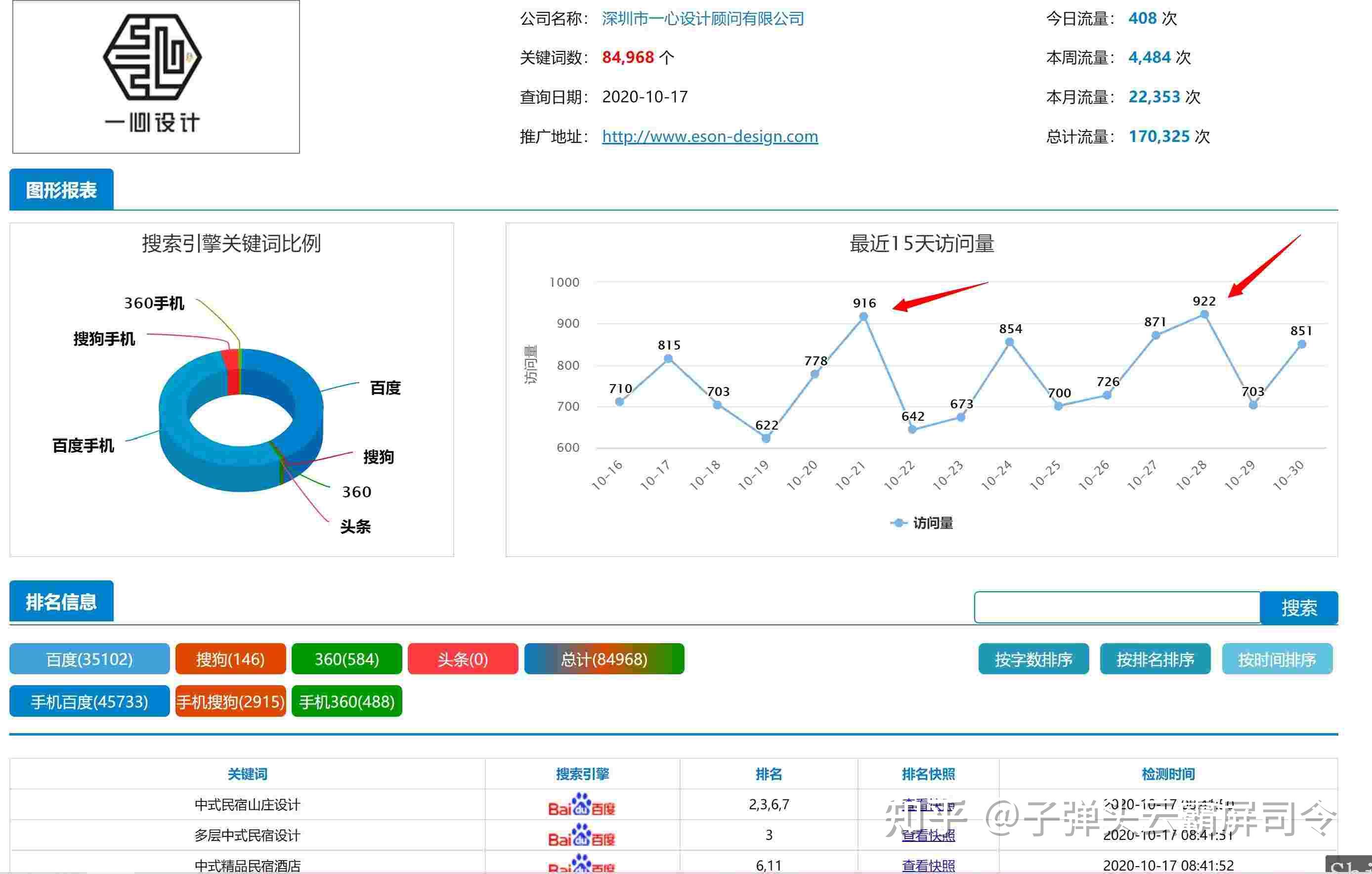The width and height of the screenshot is (1372, 874).
Task: Click Baidu logo in 中式民宿山庄设计 row
Action: click(581, 804)
